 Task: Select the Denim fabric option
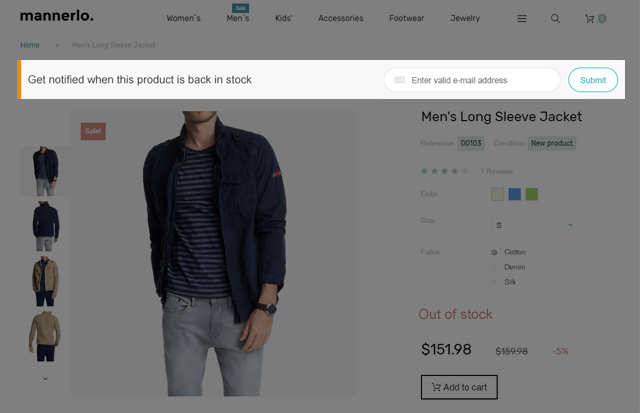[494, 267]
